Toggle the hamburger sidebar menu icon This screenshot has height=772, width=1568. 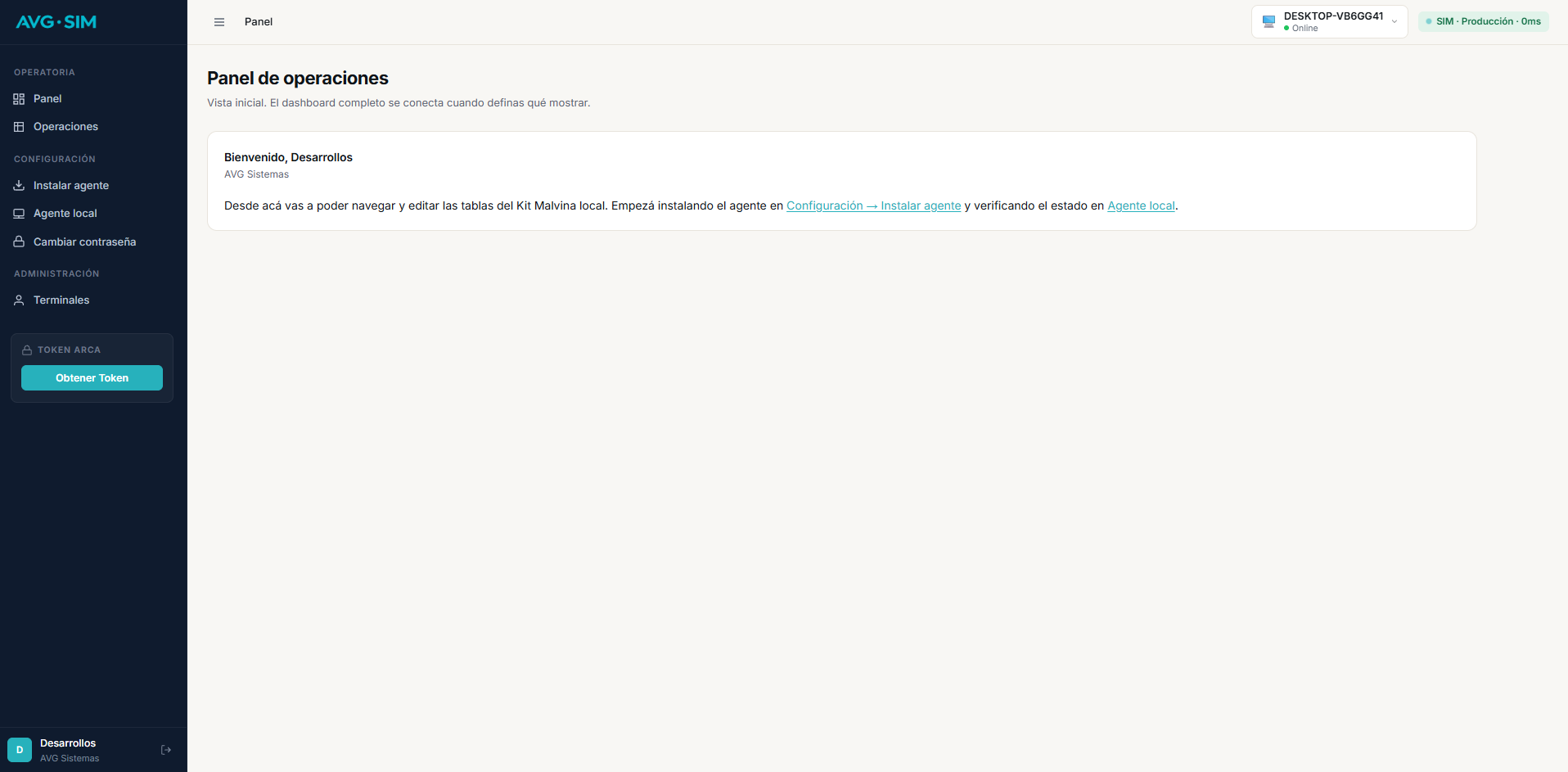219,22
